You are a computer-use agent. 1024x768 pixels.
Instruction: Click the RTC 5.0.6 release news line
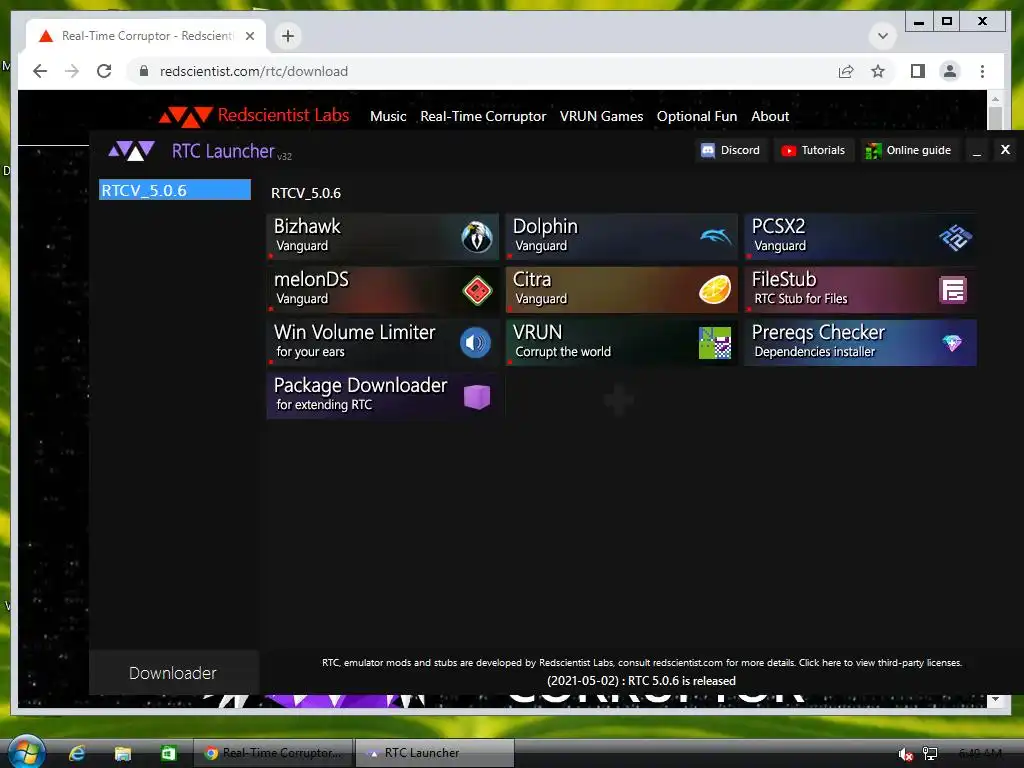[x=641, y=680]
